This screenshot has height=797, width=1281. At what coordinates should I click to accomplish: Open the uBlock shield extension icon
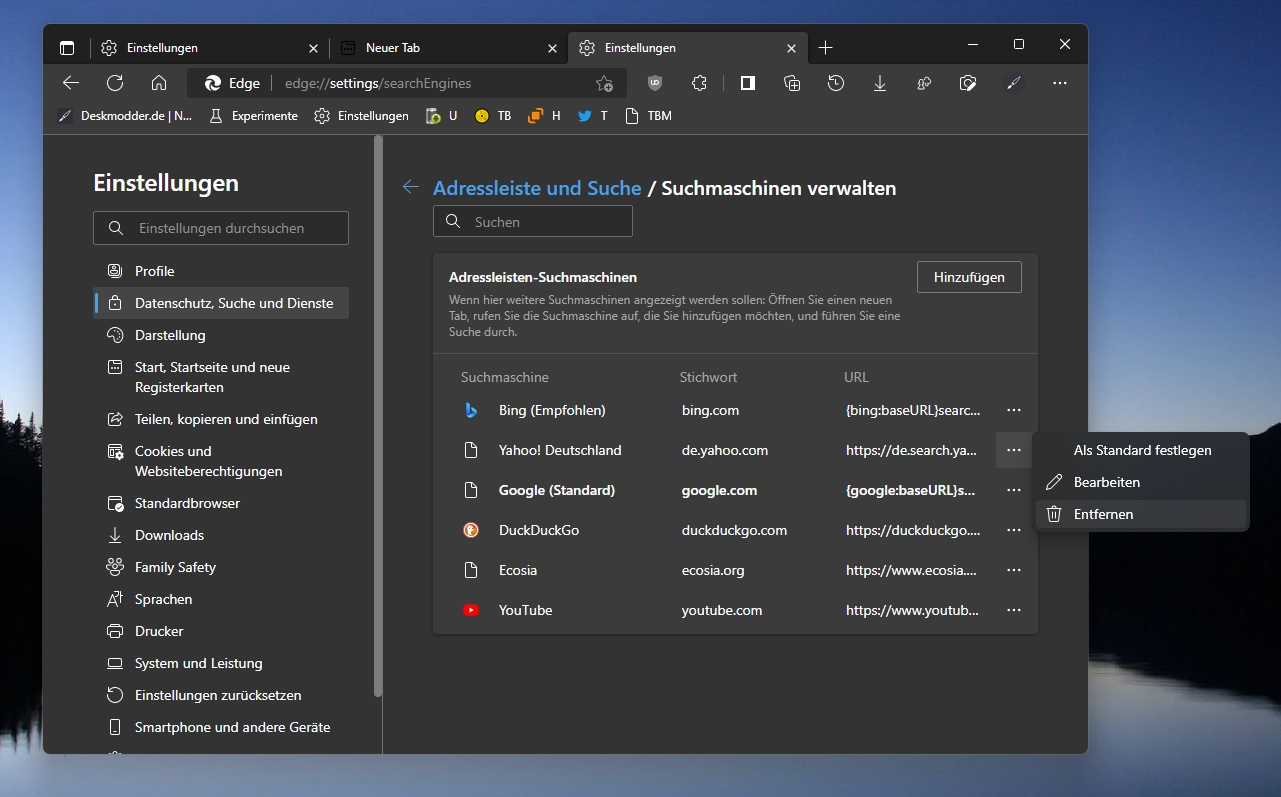point(655,83)
